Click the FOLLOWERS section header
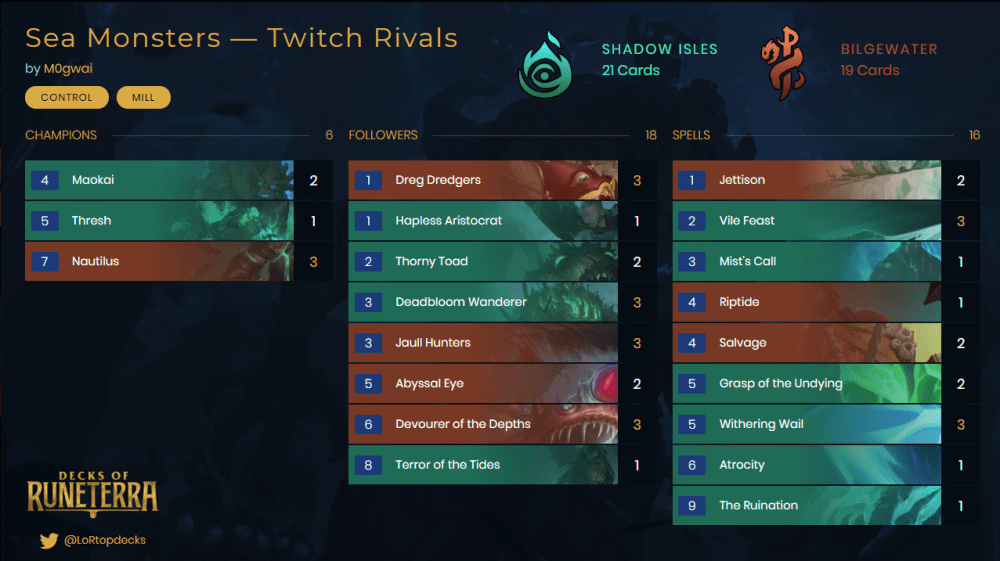The image size is (1000, 561). coord(383,135)
